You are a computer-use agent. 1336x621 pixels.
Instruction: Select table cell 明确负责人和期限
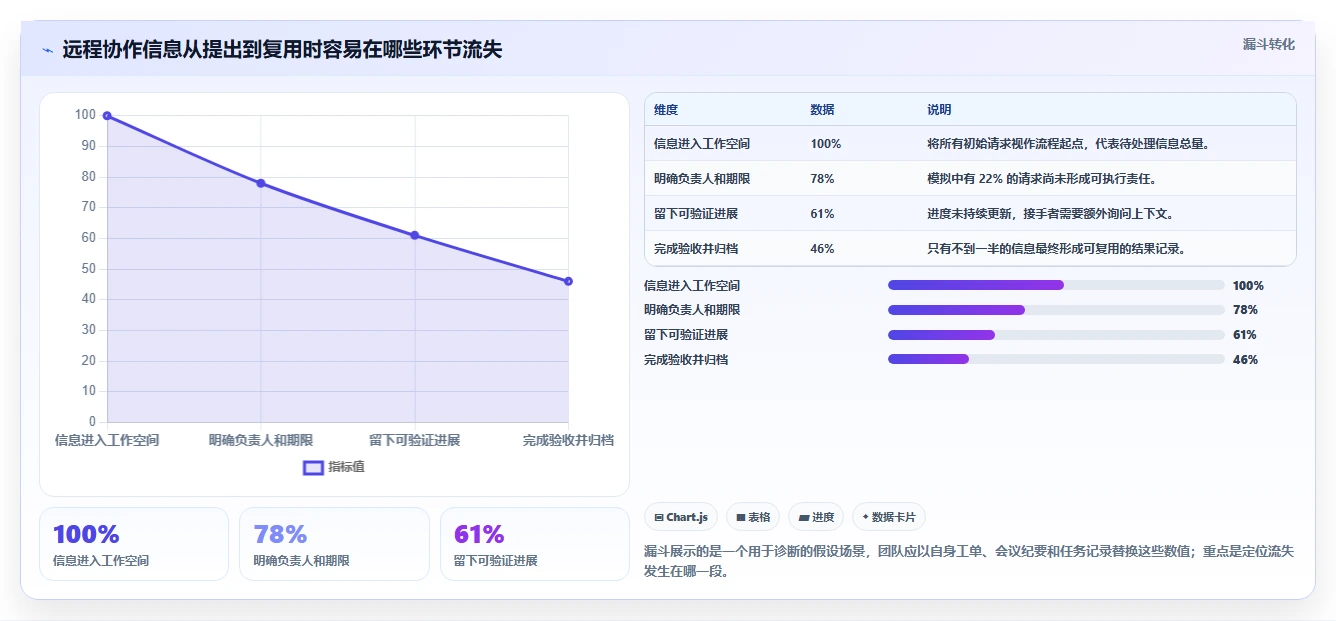(702, 179)
